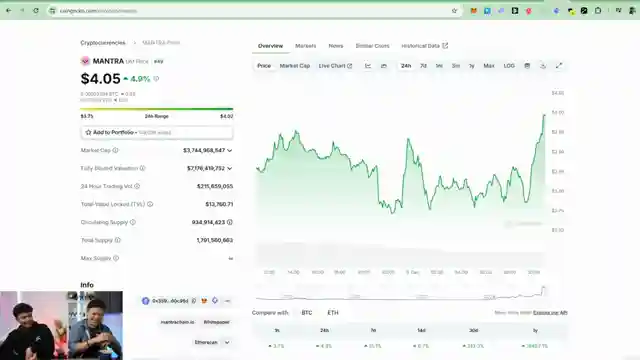Viewport: 640px width, 360px height.
Task: Click the Add to Portfolio button
Action: (157, 132)
